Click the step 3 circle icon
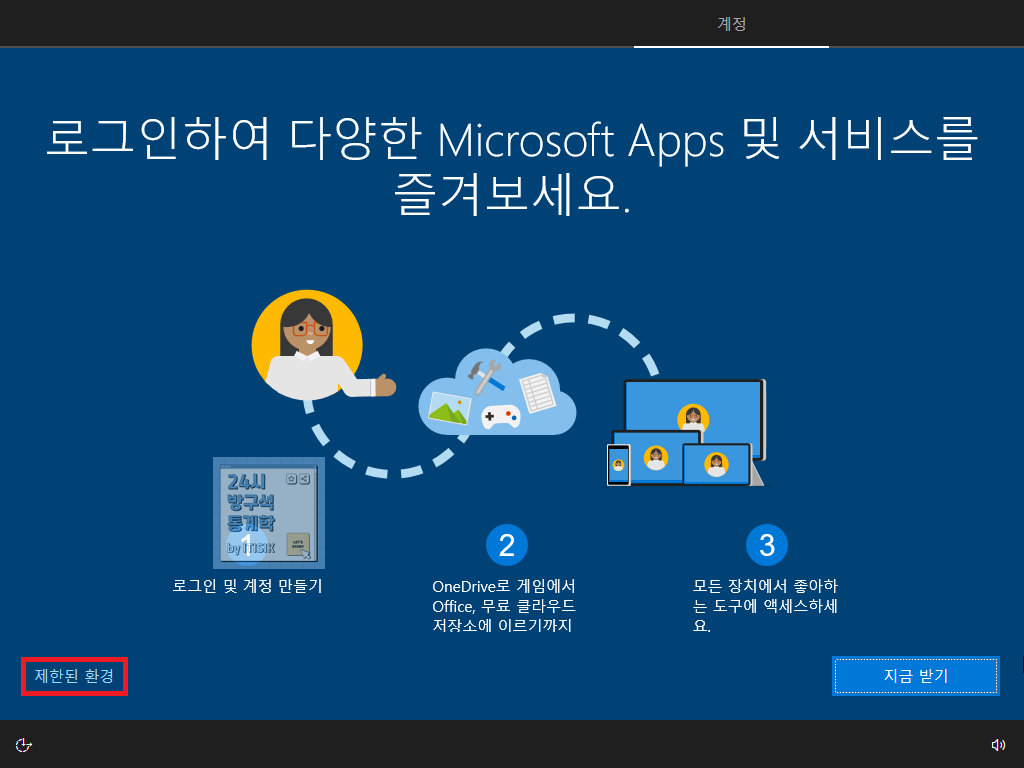 tap(767, 545)
